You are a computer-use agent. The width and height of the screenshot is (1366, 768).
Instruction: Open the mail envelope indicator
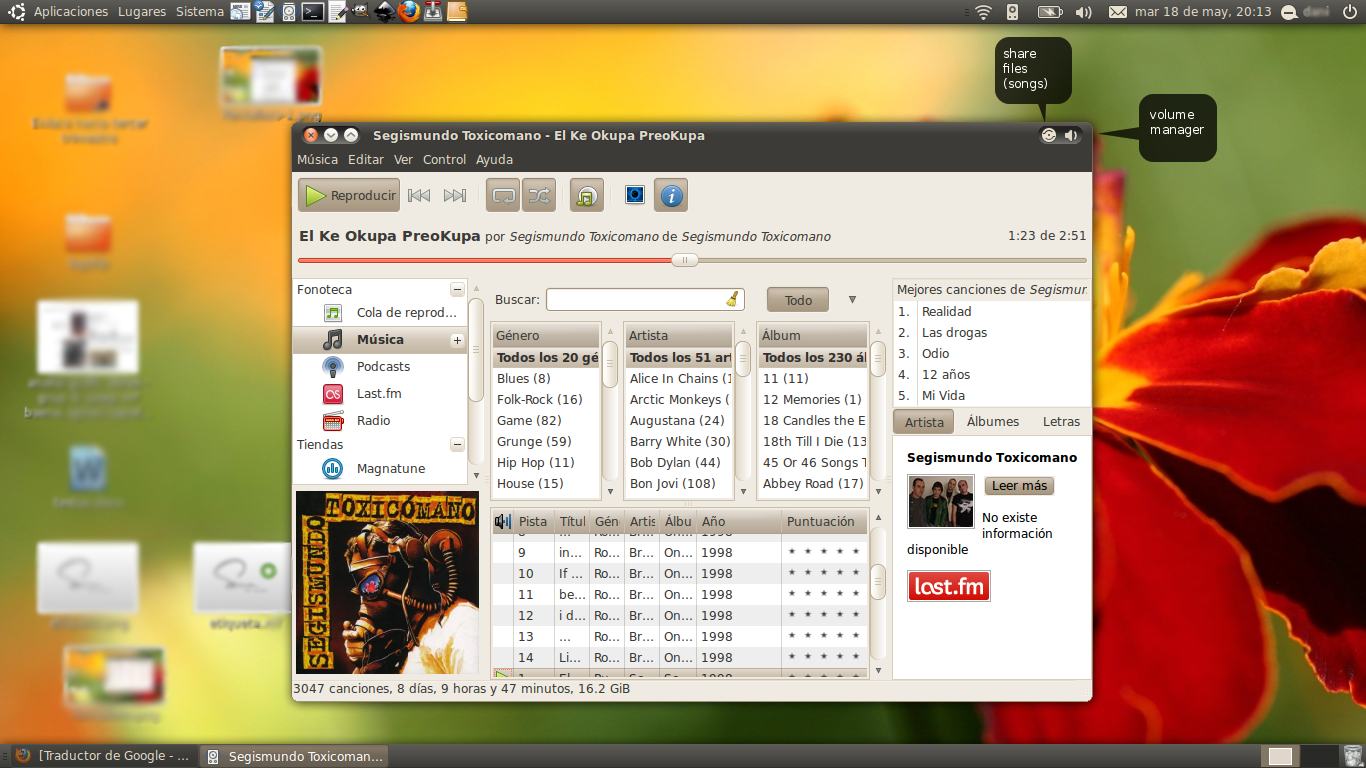(x=1117, y=12)
